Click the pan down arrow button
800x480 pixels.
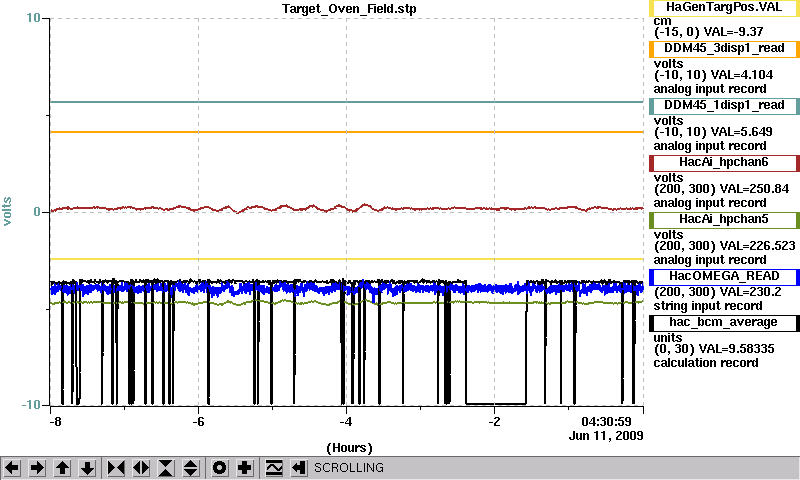[x=87, y=467]
